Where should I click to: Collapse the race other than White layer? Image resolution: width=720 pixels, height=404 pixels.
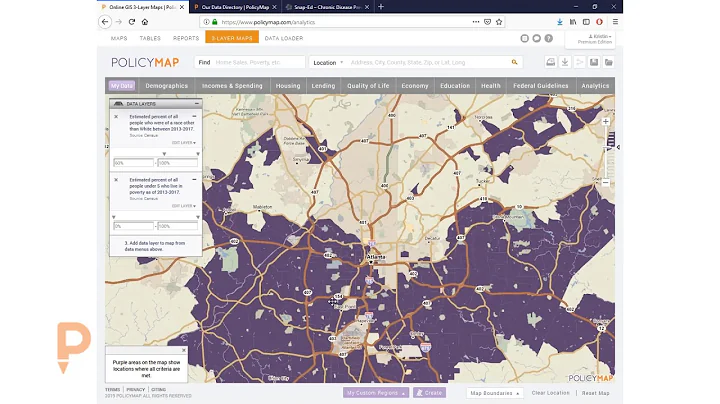click(x=194, y=117)
